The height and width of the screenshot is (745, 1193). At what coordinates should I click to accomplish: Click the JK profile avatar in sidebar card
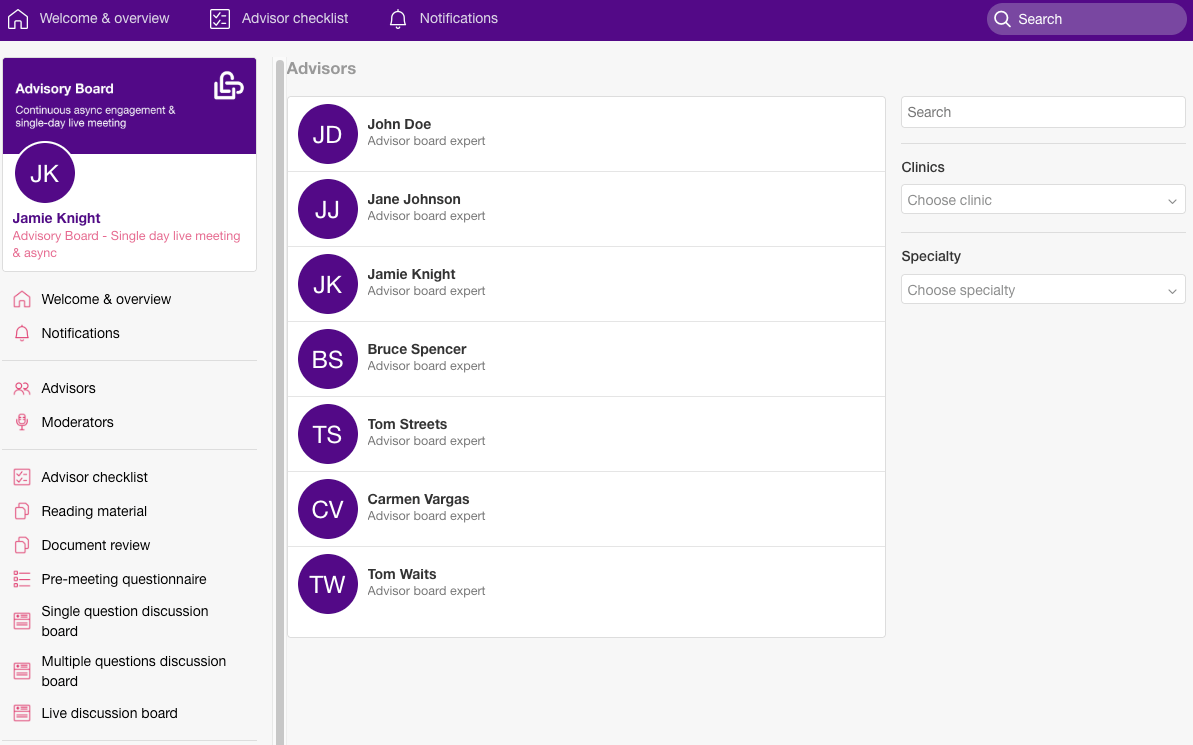45,173
